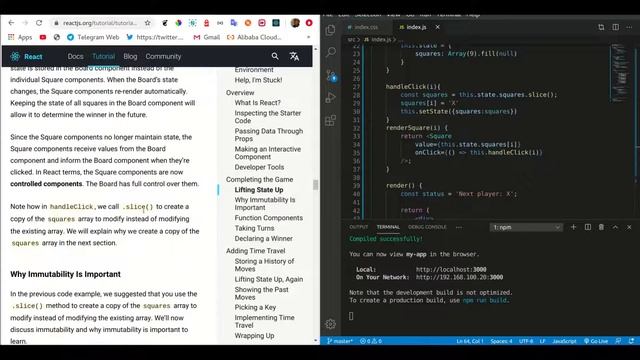Click the reactjs.org address bar
Screen dimensions: 640x360
[x=100, y=23]
